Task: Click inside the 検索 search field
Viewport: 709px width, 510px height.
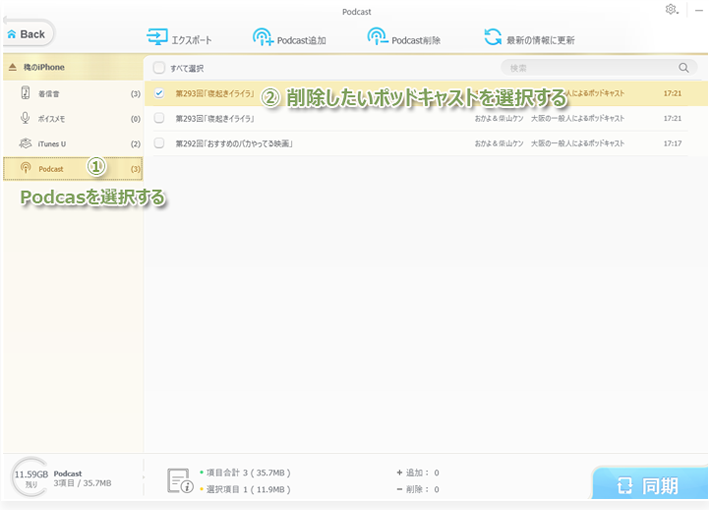Action: [x=599, y=68]
